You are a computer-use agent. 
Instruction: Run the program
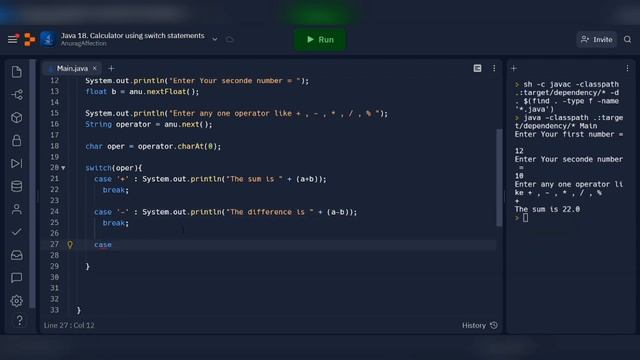320,40
